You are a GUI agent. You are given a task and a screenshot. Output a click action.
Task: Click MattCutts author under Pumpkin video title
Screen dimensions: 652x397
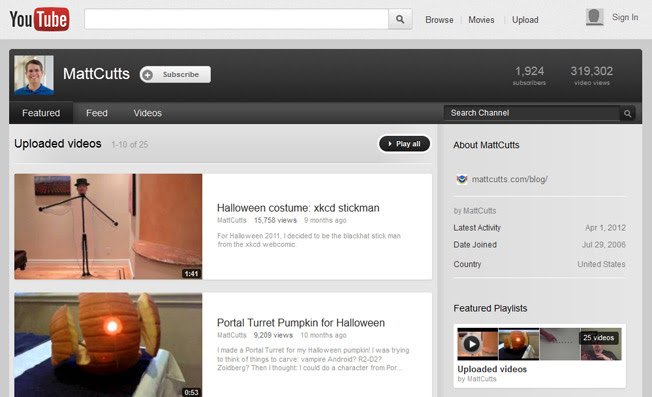click(x=232, y=335)
